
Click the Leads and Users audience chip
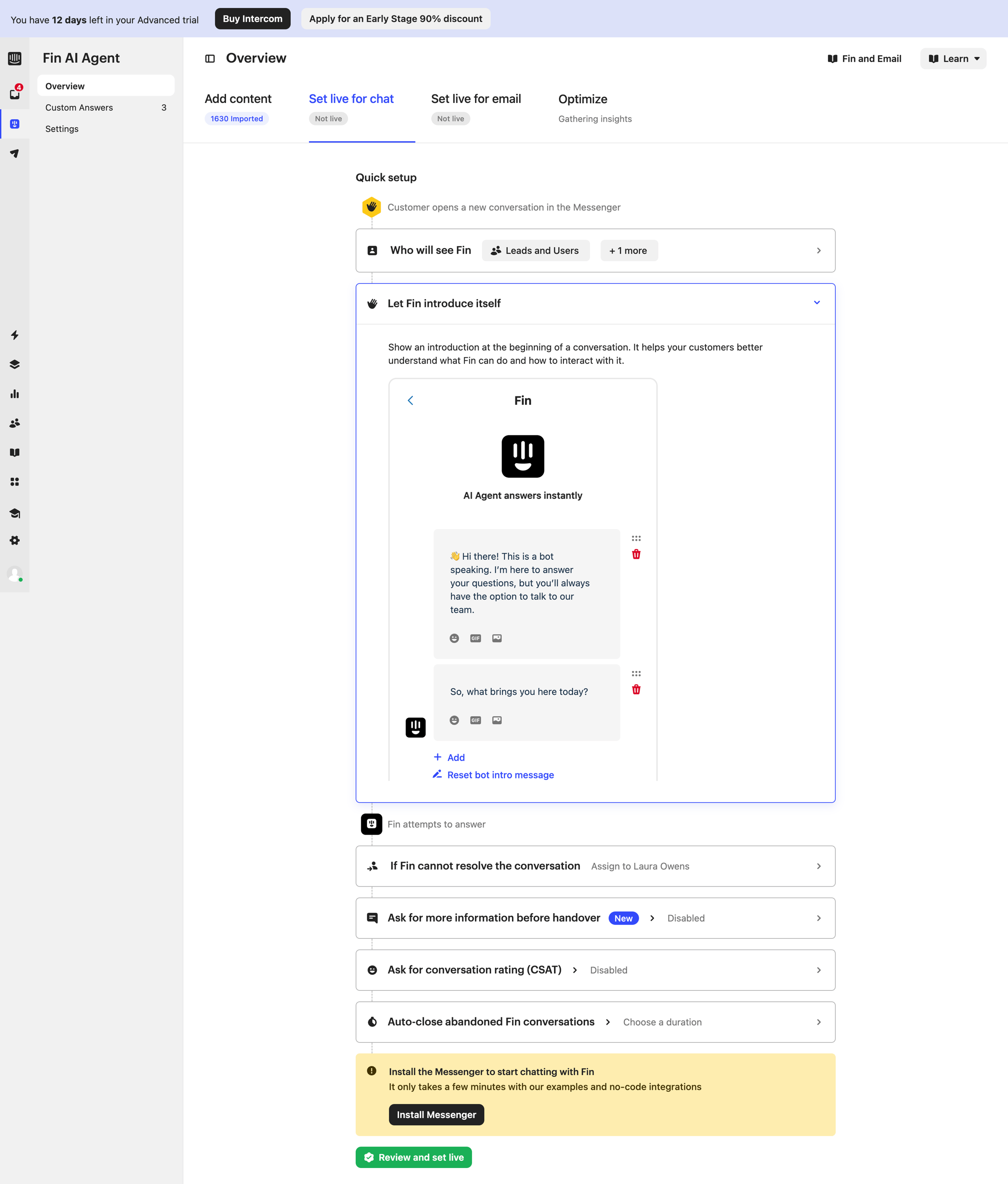pos(535,251)
